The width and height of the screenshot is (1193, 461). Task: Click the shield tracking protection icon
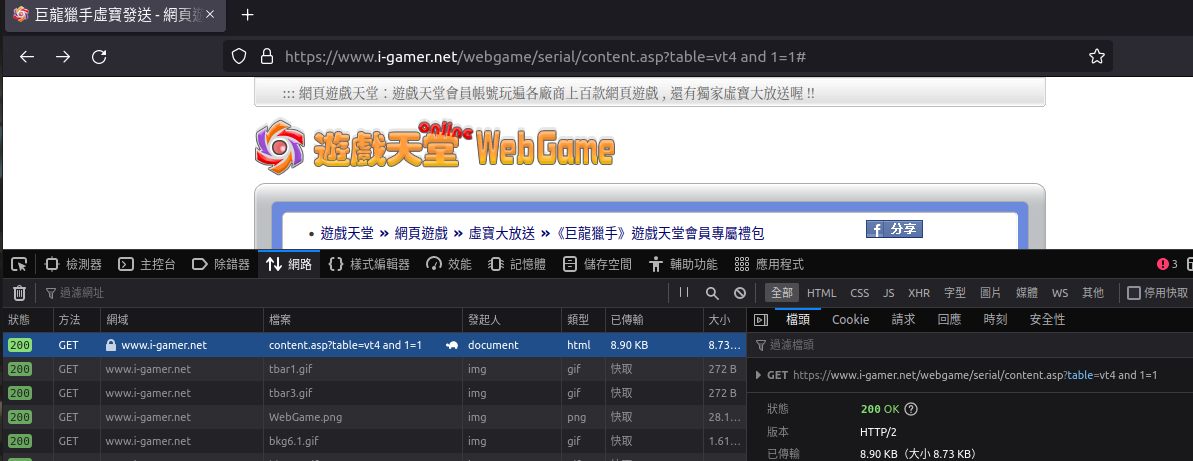239,56
